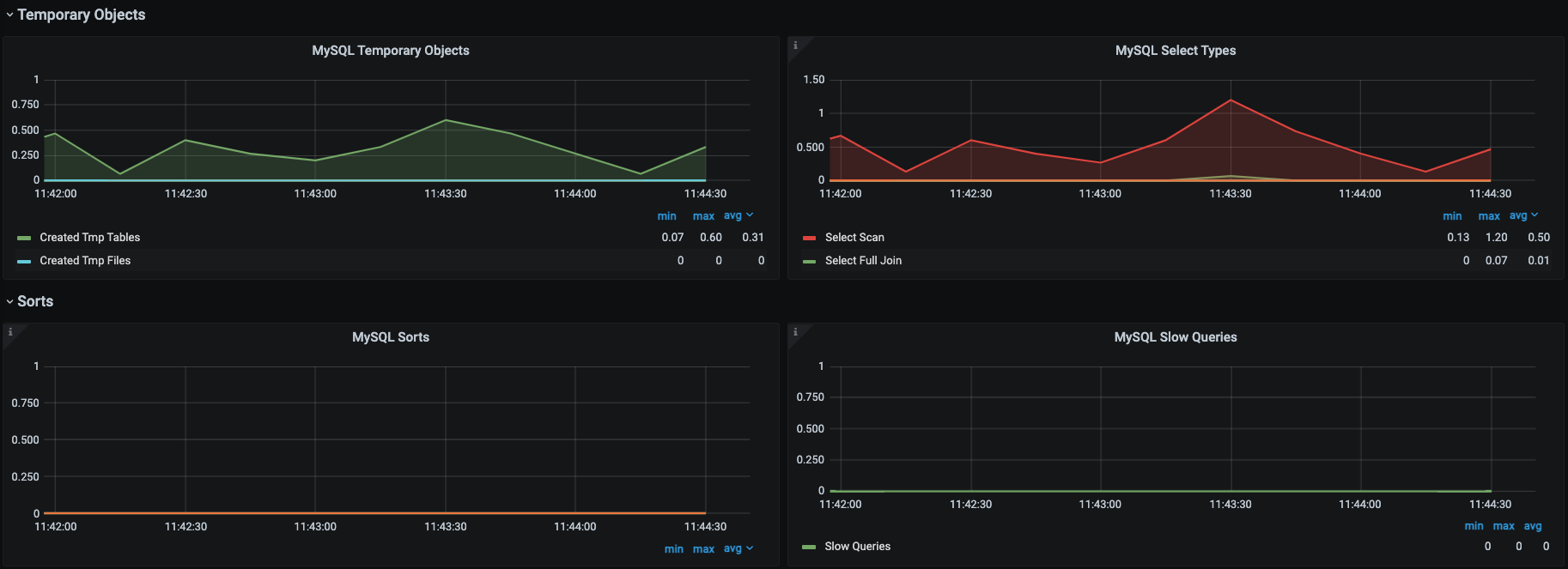This screenshot has height=569, width=1568.
Task: Show info tooltip icon on MySQL Select Types panel
Action: (795, 45)
